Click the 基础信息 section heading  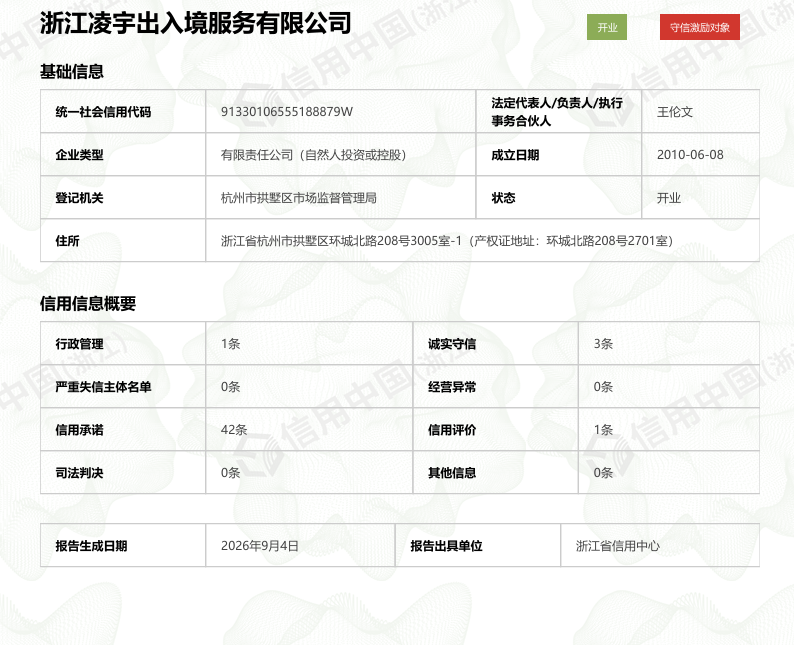tap(72, 72)
